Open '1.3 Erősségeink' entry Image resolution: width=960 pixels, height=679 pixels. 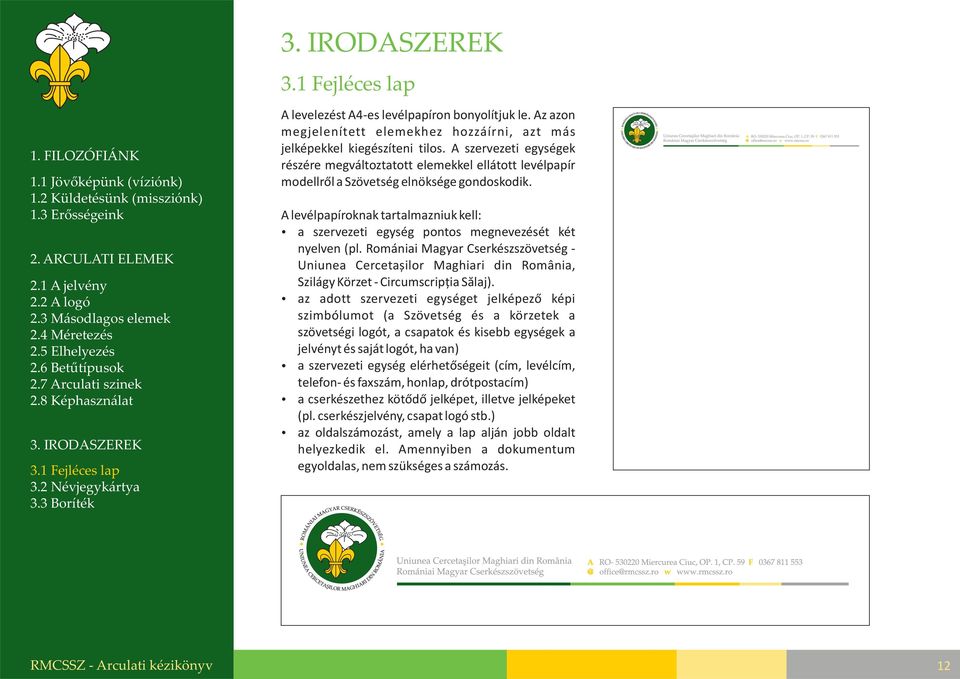coord(77,215)
